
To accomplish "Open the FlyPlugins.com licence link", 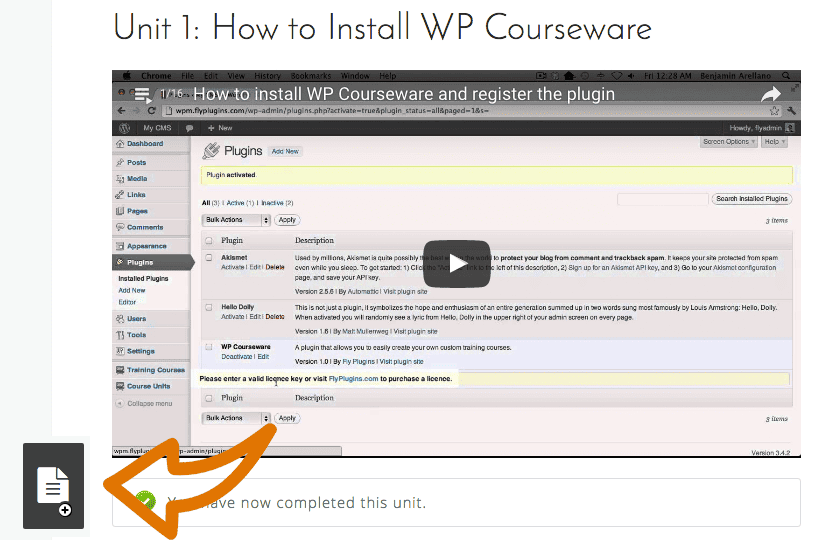I will click(x=353, y=378).
